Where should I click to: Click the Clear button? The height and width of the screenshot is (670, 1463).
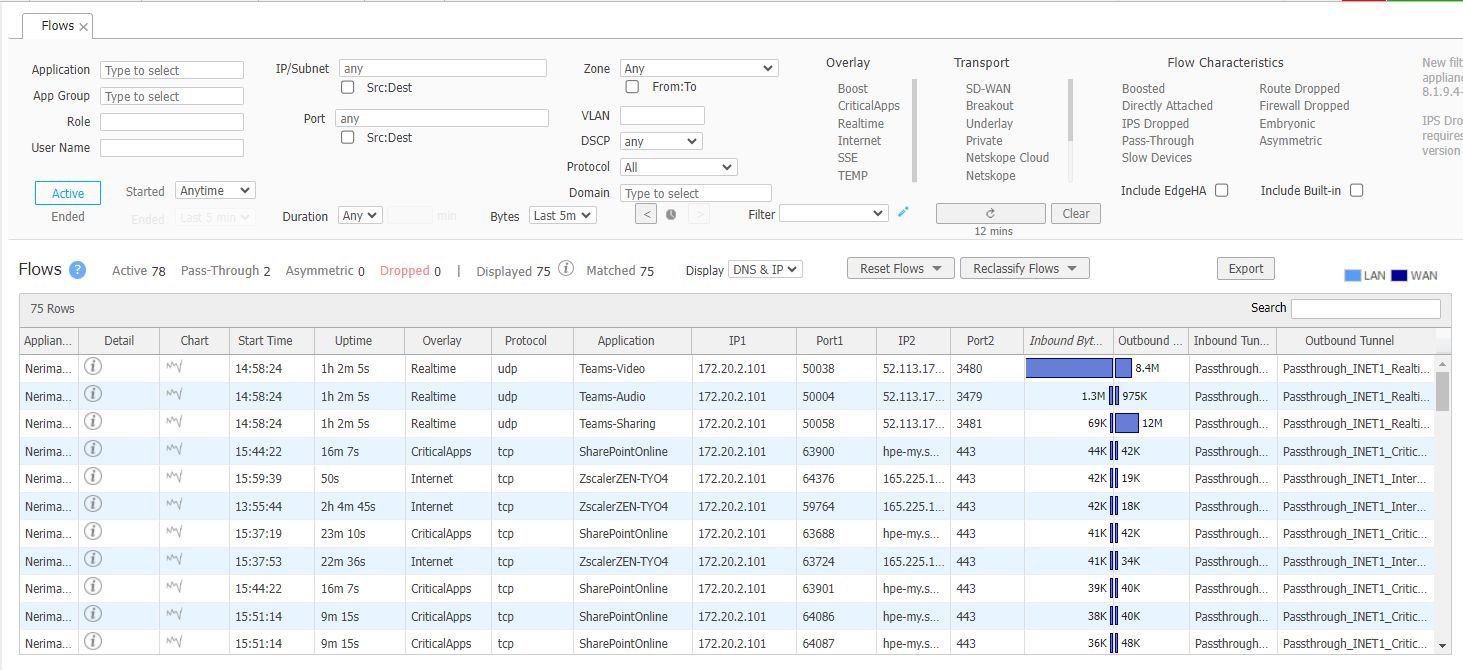tap(1076, 213)
